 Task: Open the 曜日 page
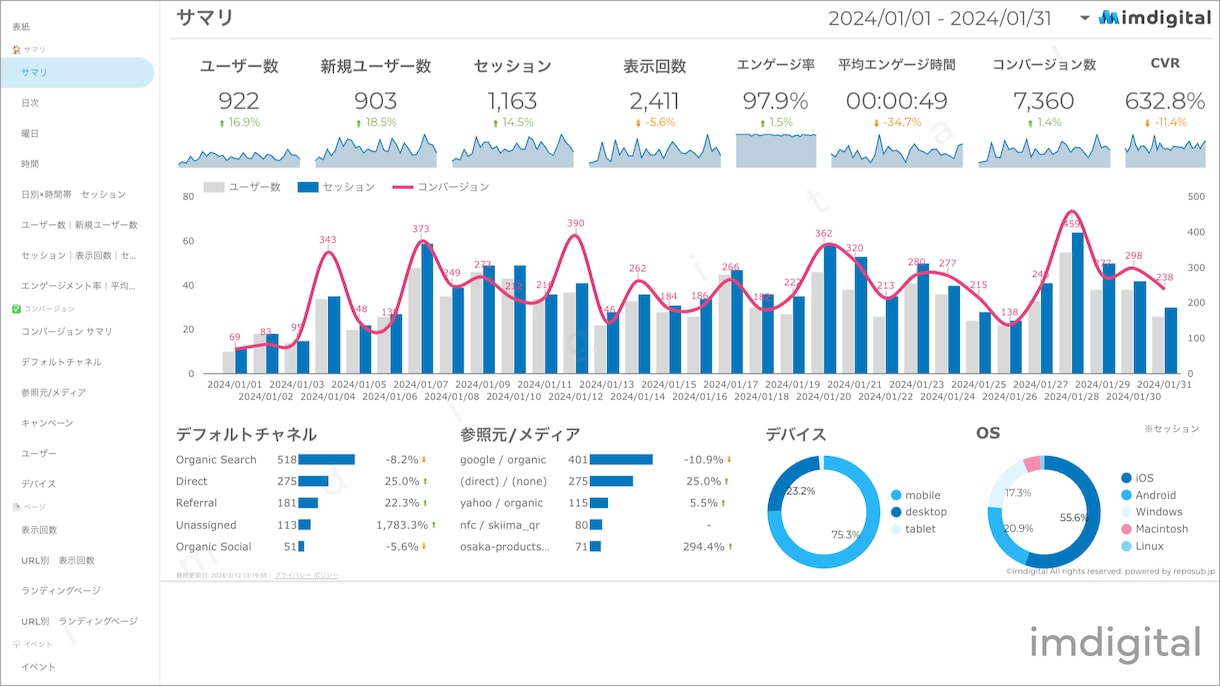pyautogui.click(x=30, y=133)
